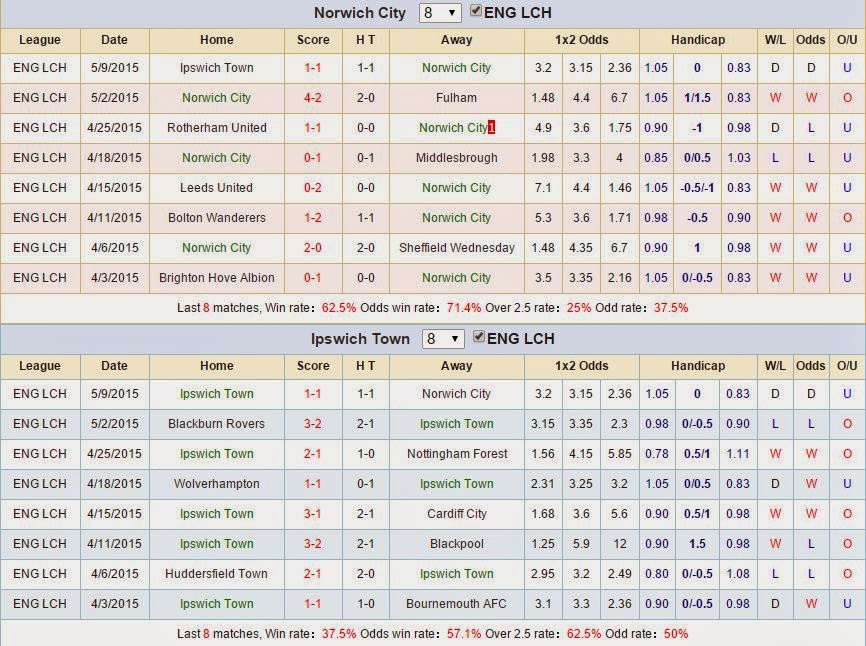Image resolution: width=866 pixels, height=646 pixels.
Task: Open Blackburn Rovers team link
Action: pos(216,423)
